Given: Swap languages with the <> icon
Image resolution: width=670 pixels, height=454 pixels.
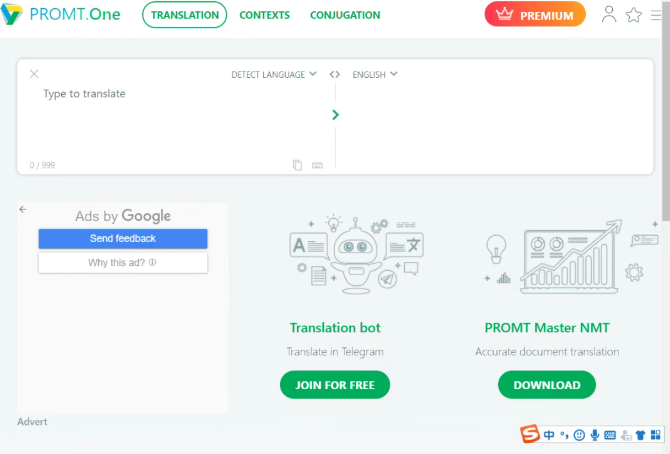Looking at the screenshot, I should [335, 74].
